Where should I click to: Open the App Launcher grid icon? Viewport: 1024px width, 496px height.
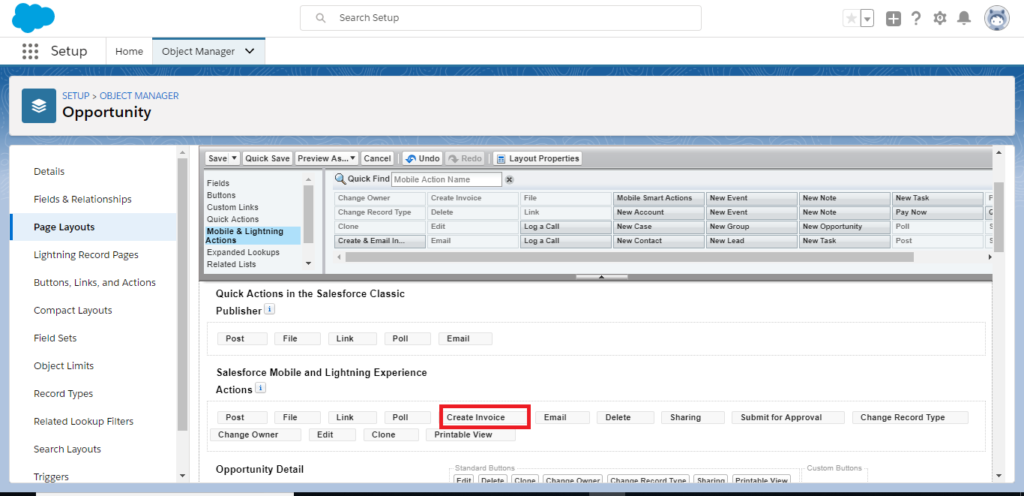point(30,51)
